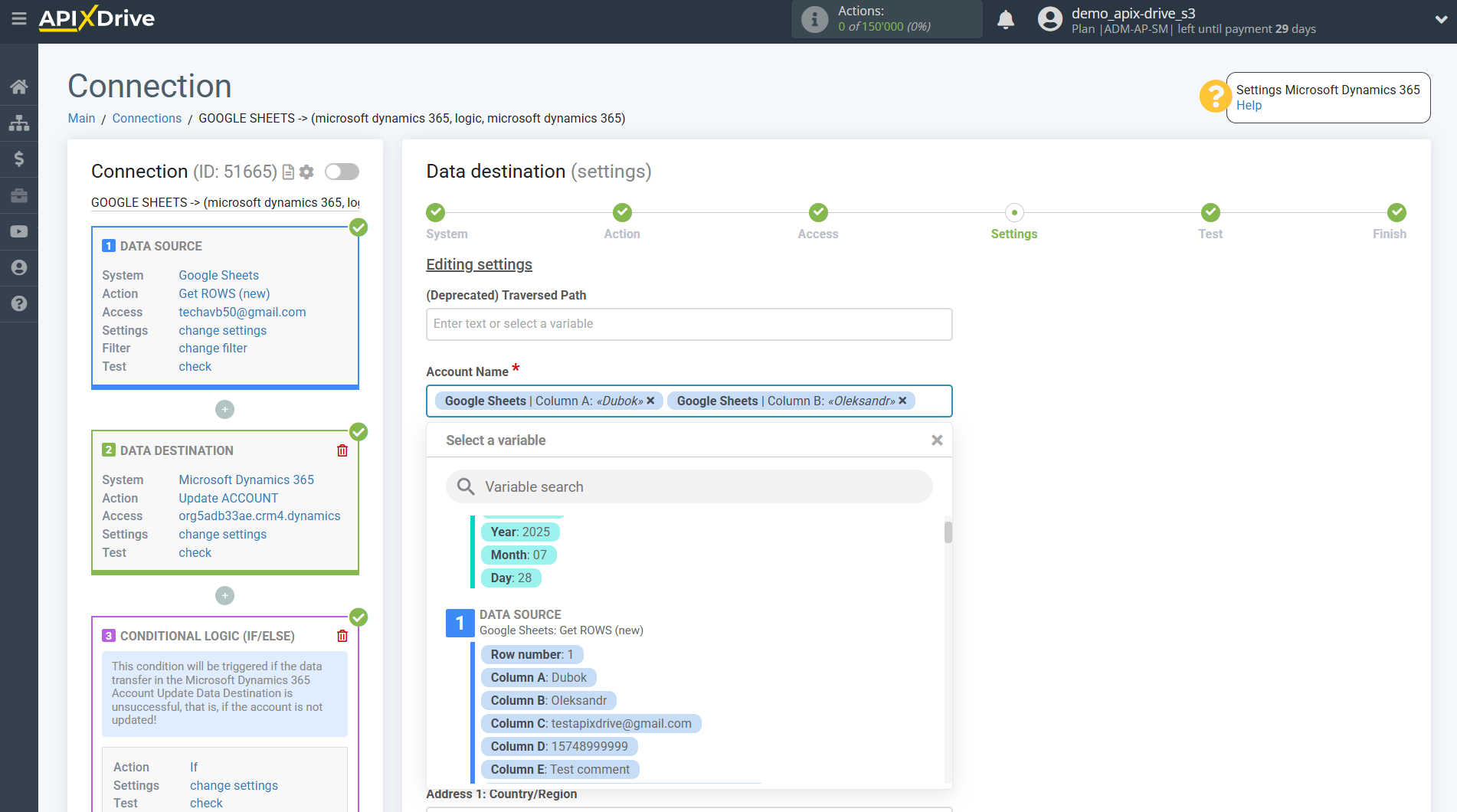Remove Column B Oleksandr variable tag
The height and width of the screenshot is (812, 1457).
[902, 401]
